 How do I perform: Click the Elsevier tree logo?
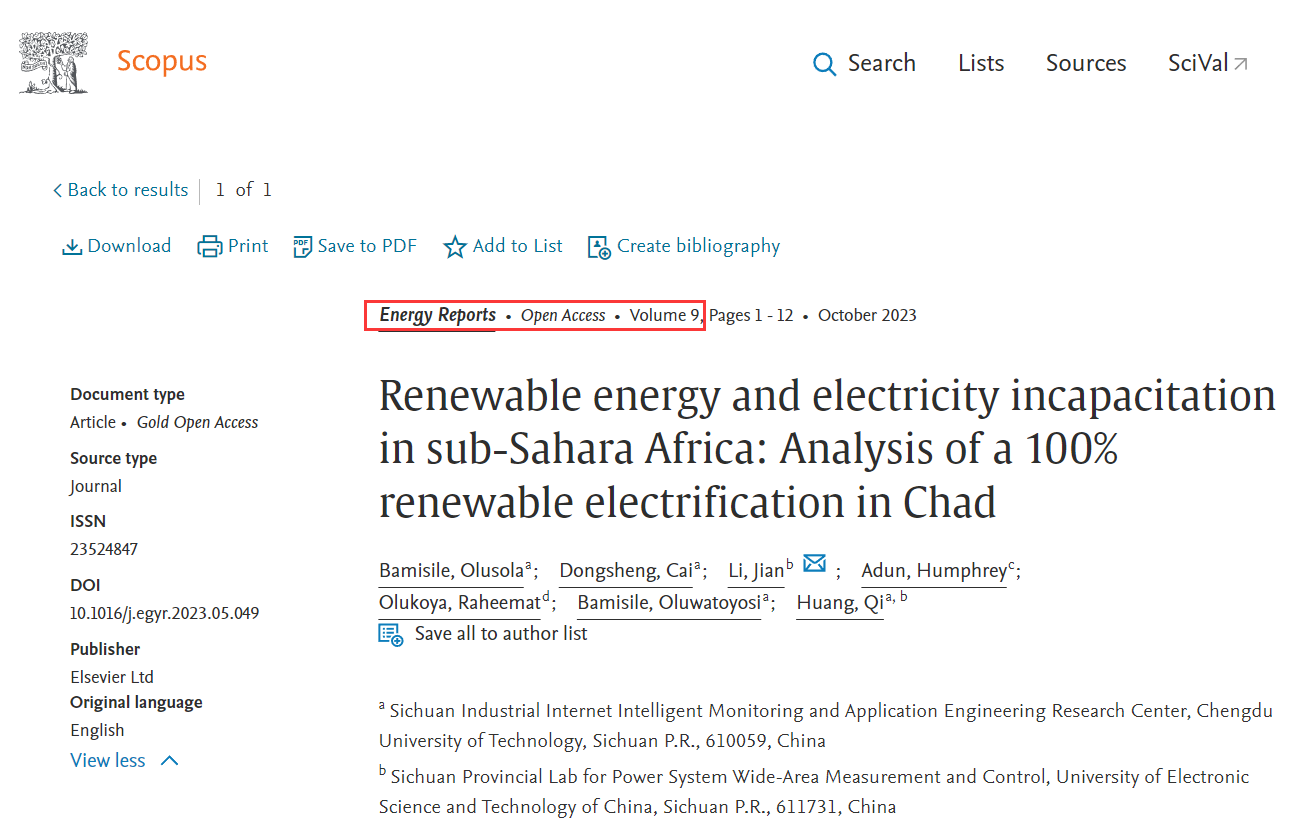[53, 62]
